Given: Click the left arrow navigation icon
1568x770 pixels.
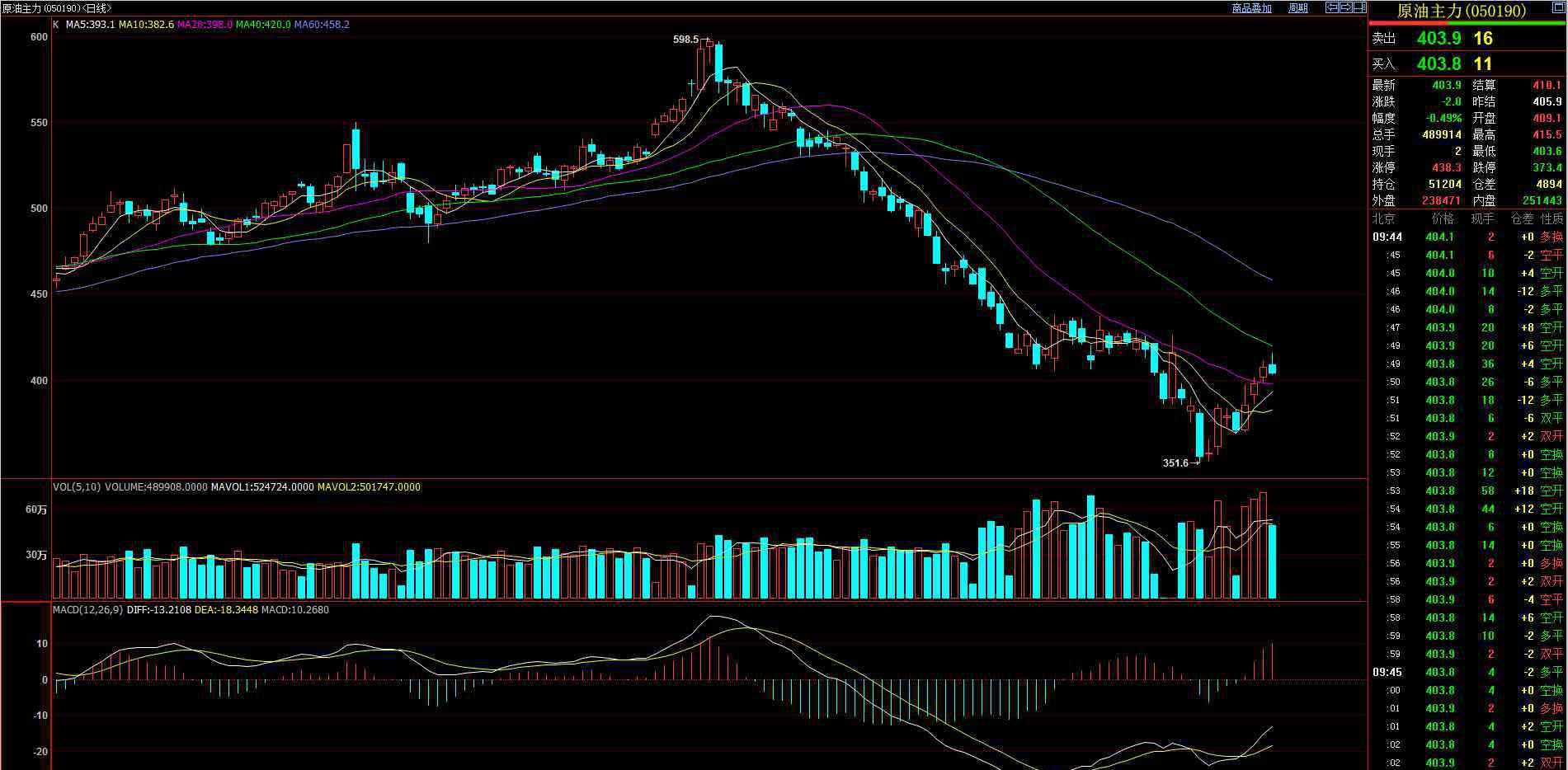Looking at the screenshot, I should pyautogui.click(x=1332, y=7).
